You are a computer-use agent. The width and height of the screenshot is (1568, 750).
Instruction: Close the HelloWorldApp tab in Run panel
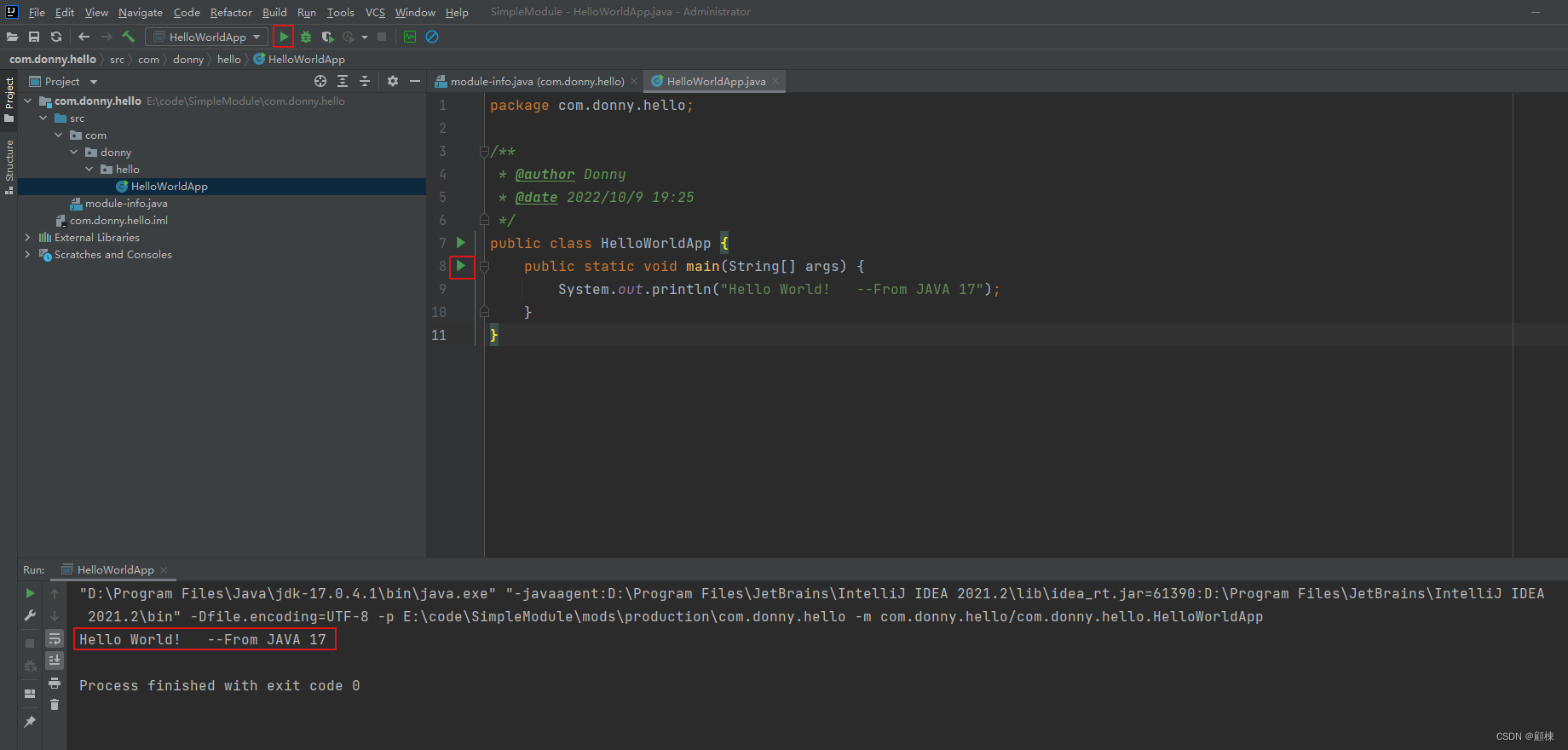coord(164,569)
